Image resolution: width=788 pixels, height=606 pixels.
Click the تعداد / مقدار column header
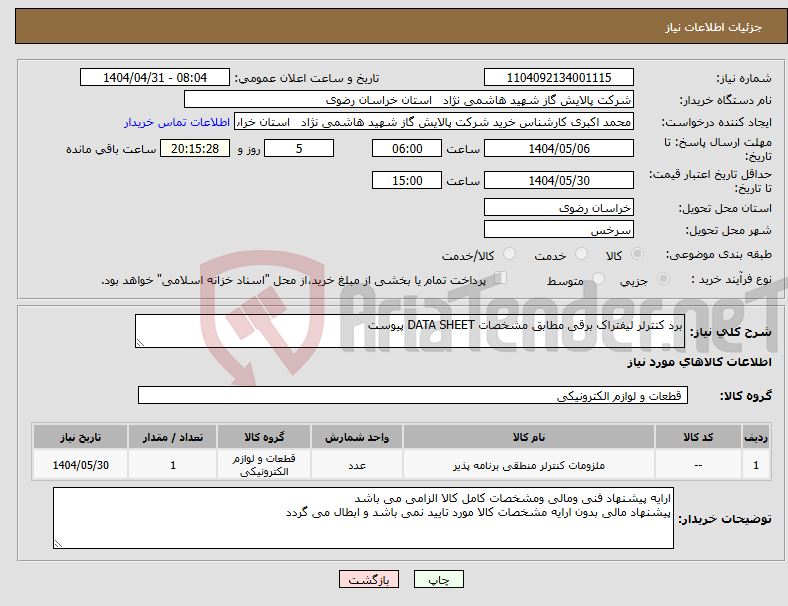click(x=173, y=437)
